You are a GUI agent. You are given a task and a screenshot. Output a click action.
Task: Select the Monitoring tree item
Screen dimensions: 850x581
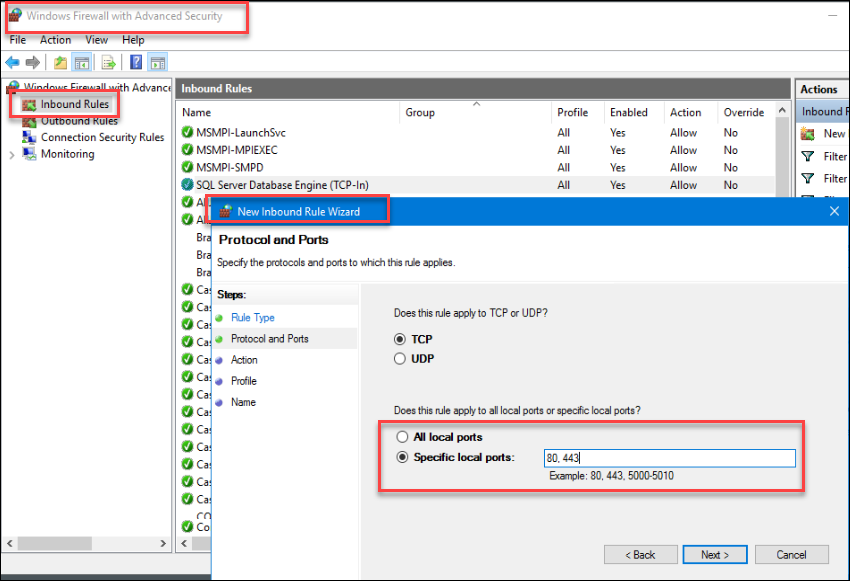point(67,154)
